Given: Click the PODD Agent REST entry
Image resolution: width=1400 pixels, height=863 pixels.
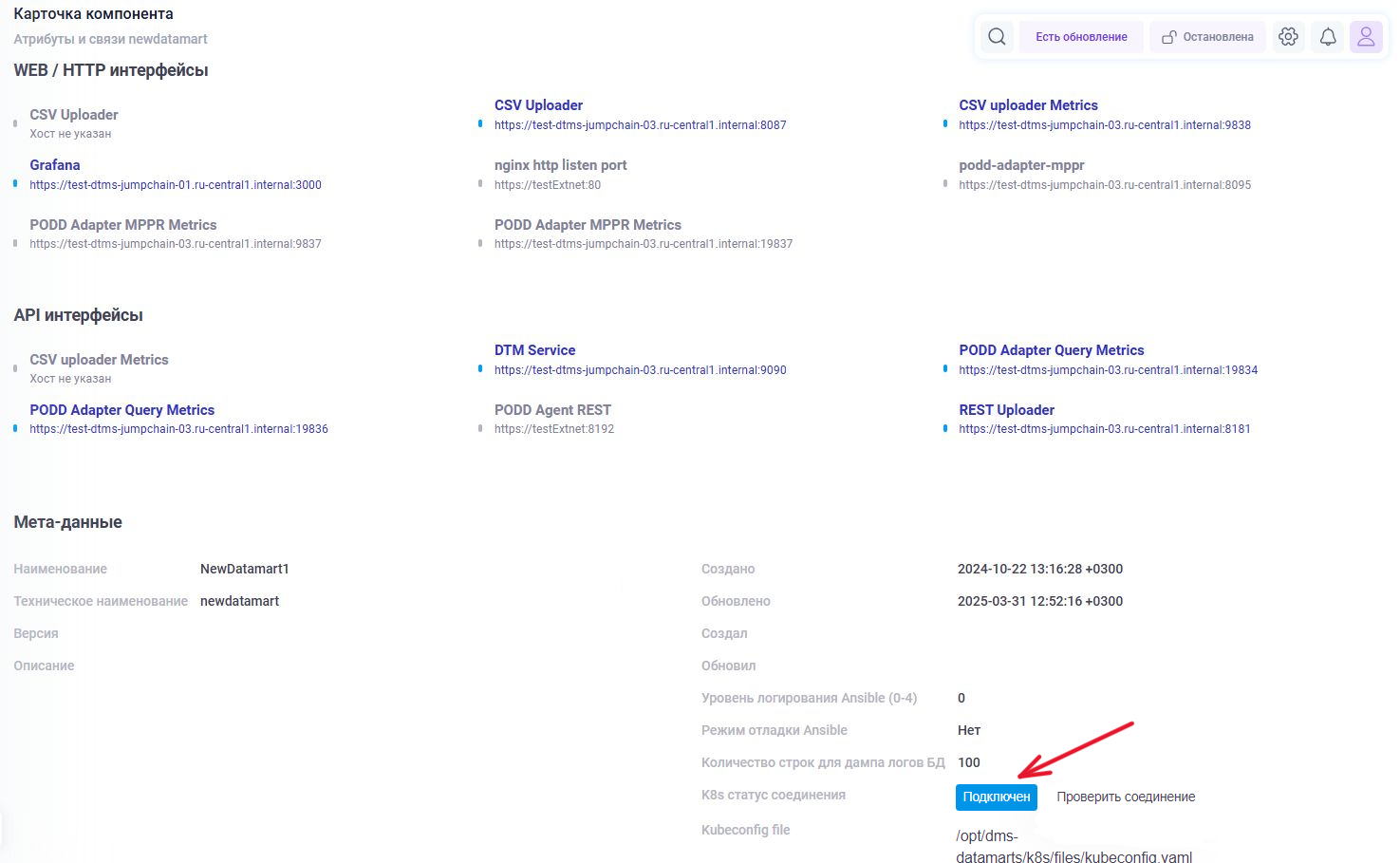Looking at the screenshot, I should (x=552, y=410).
